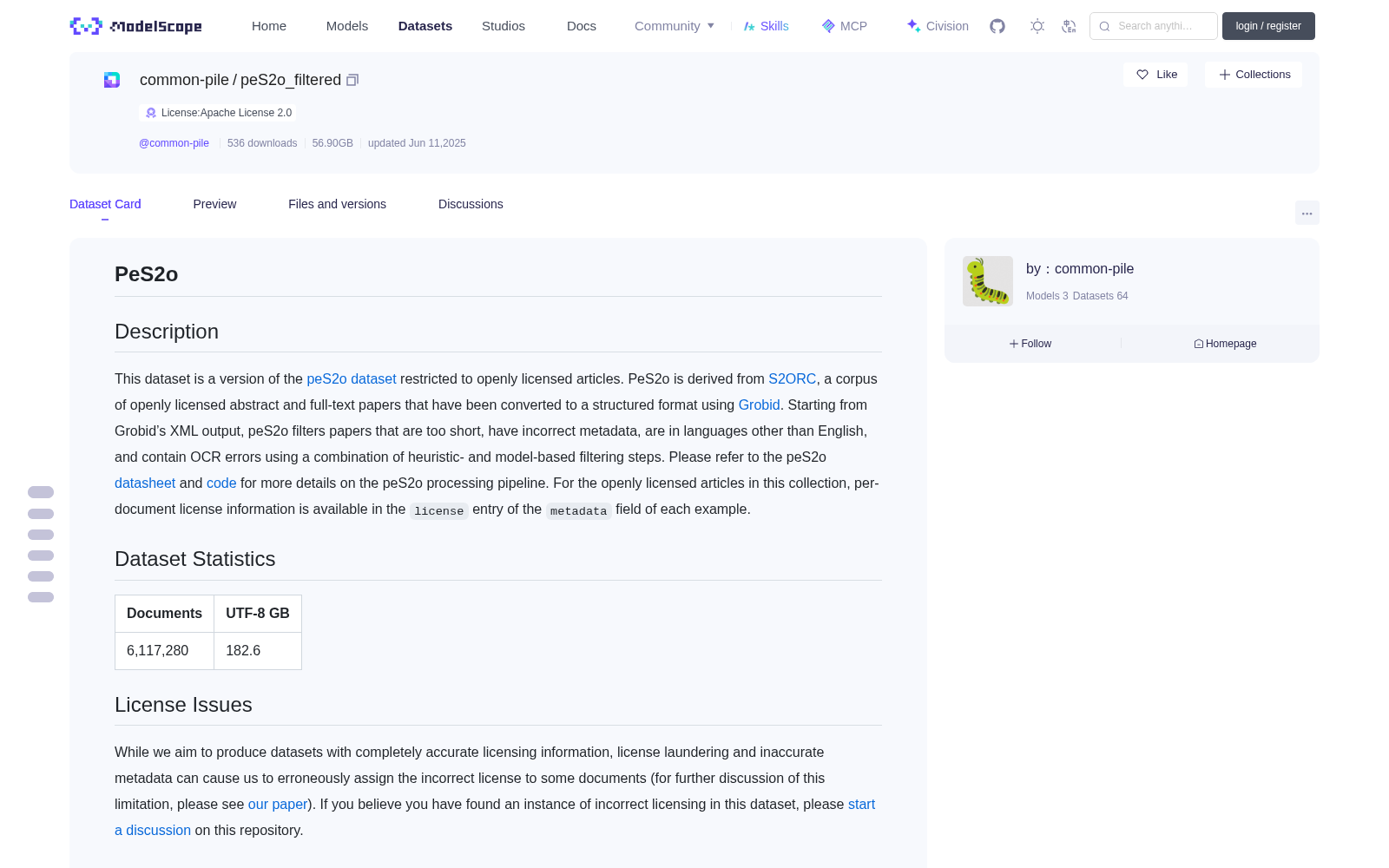Go to Home in the navigation
Screen dimensions: 1389x868
tap(269, 26)
